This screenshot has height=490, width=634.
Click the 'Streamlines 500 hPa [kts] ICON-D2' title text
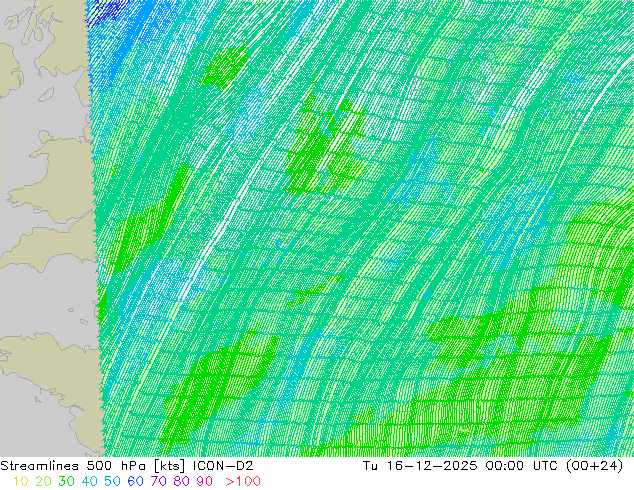[x=127, y=466]
